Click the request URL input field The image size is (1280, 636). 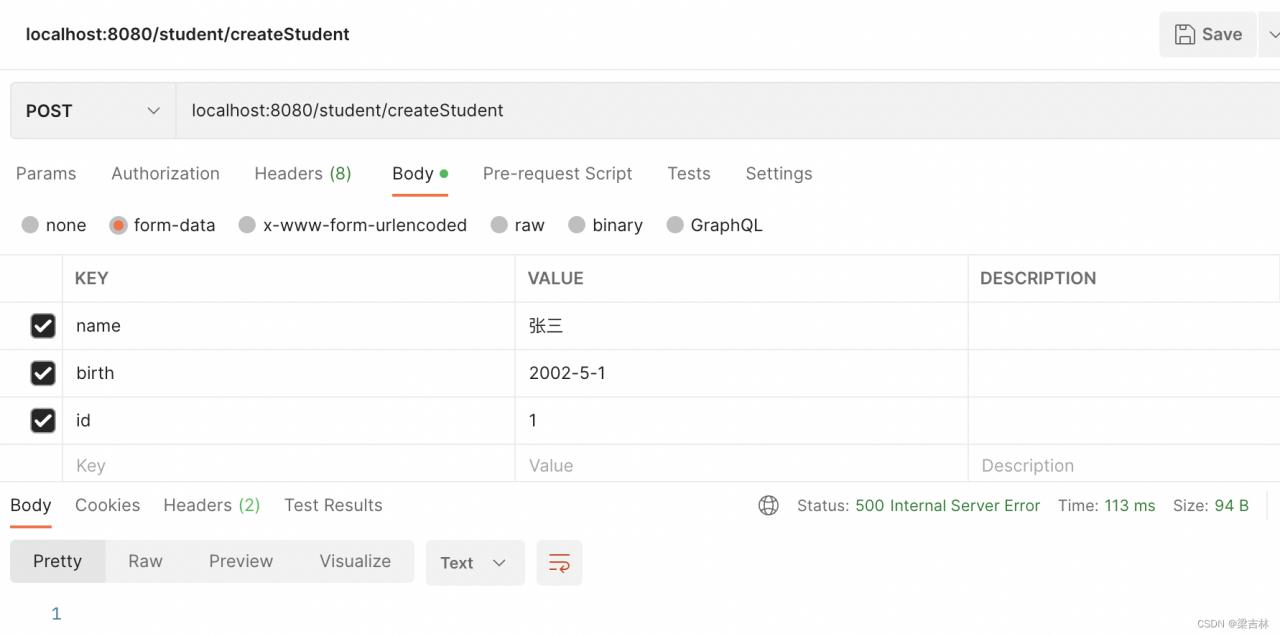(700, 111)
